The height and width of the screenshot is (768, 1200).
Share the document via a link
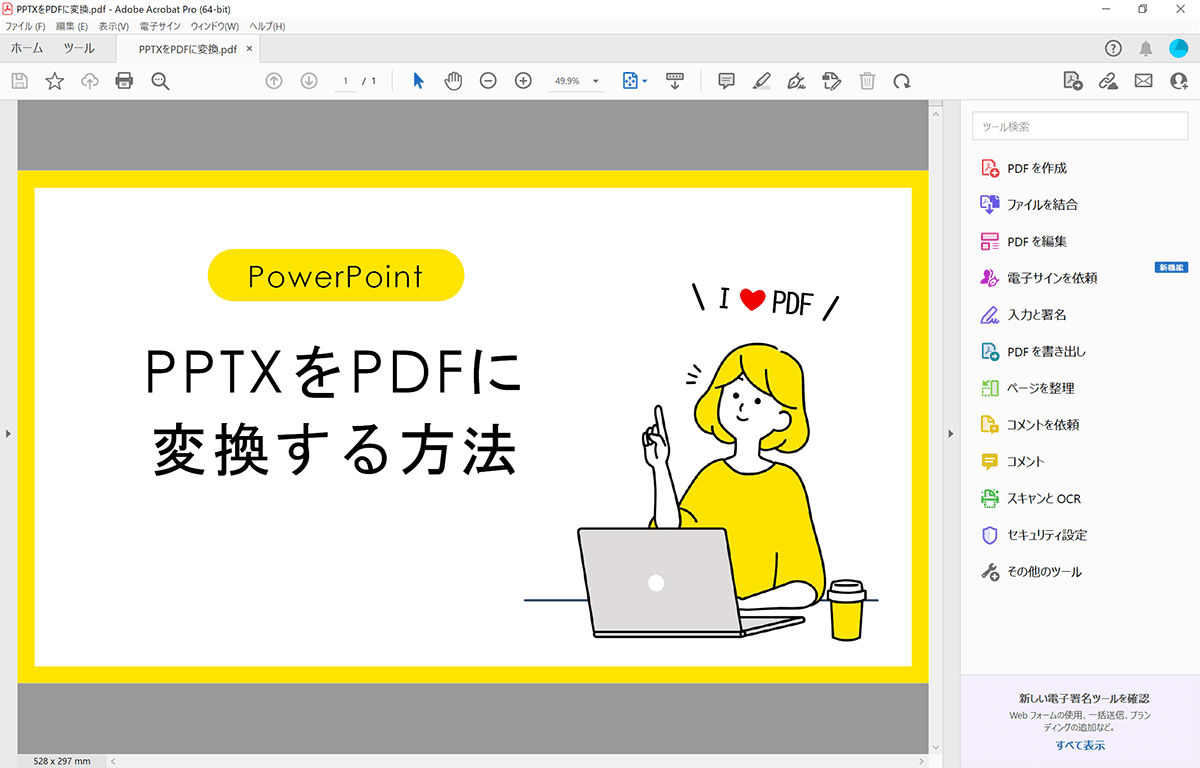[1108, 81]
